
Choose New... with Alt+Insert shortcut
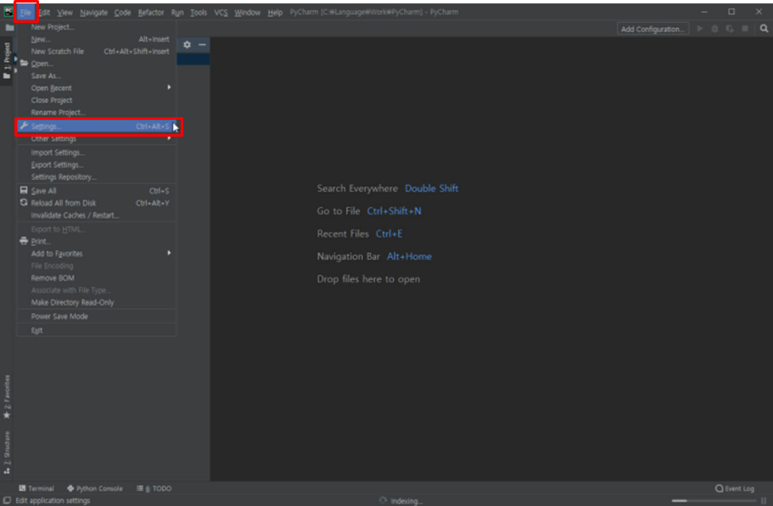point(97,39)
